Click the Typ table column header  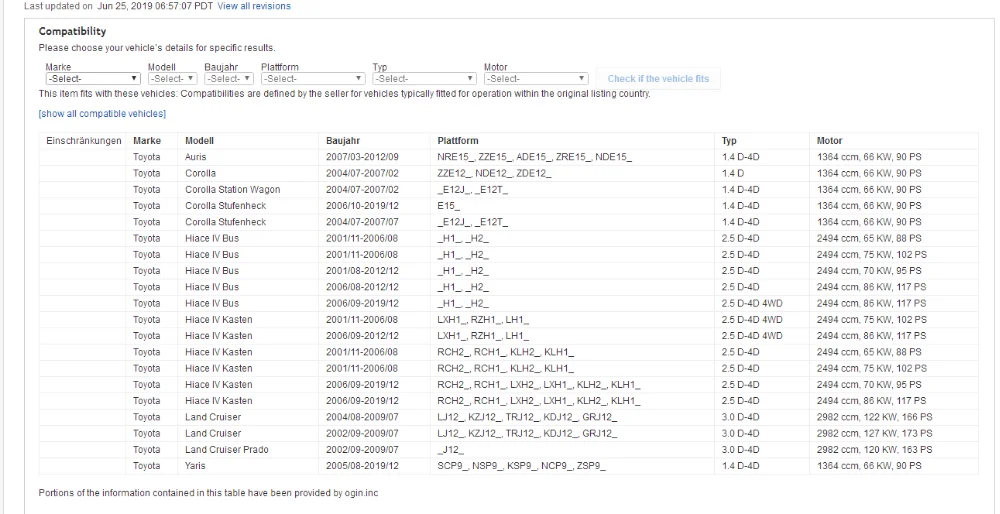click(x=729, y=141)
